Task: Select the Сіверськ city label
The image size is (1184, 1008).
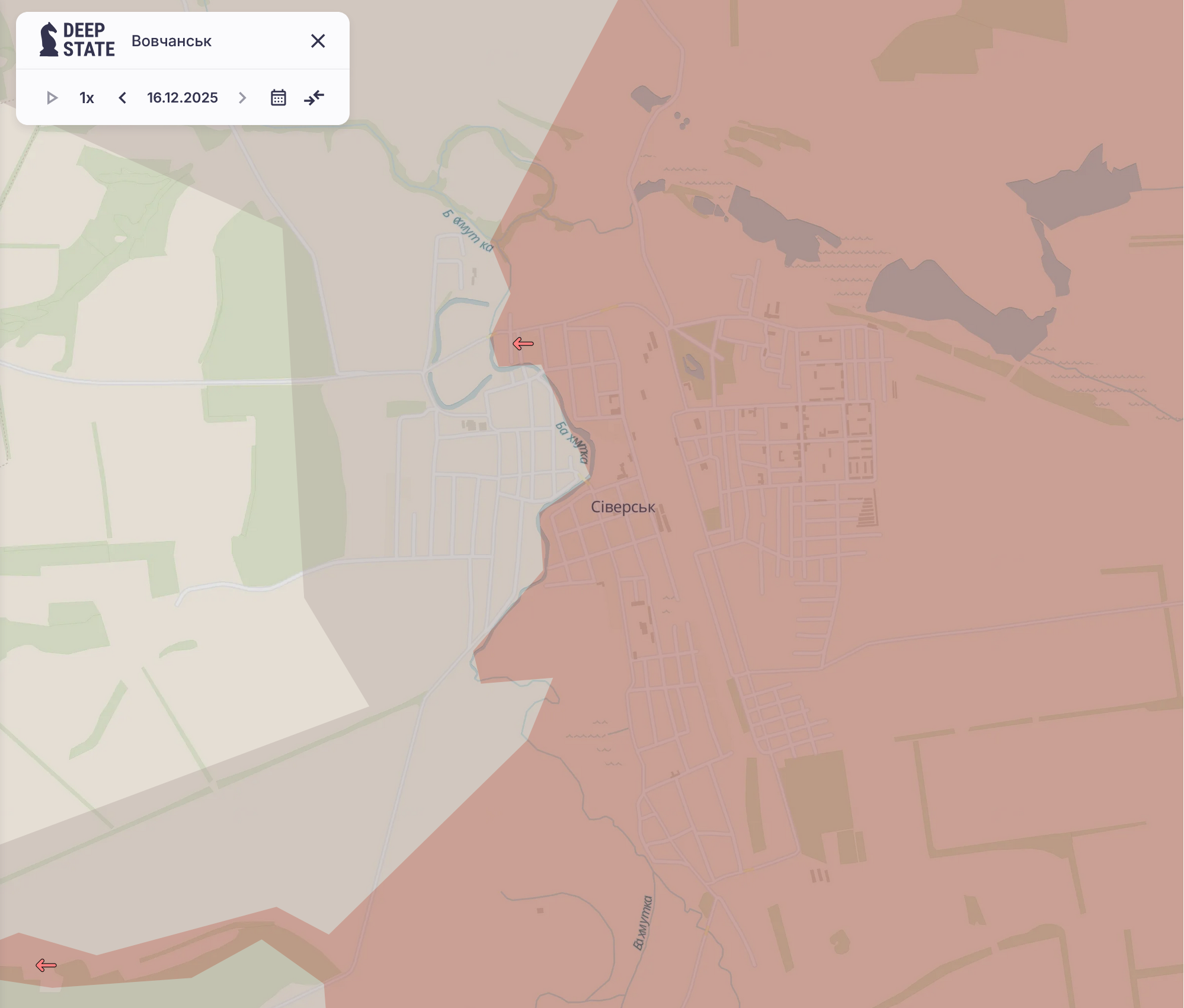Action: pyautogui.click(x=623, y=507)
